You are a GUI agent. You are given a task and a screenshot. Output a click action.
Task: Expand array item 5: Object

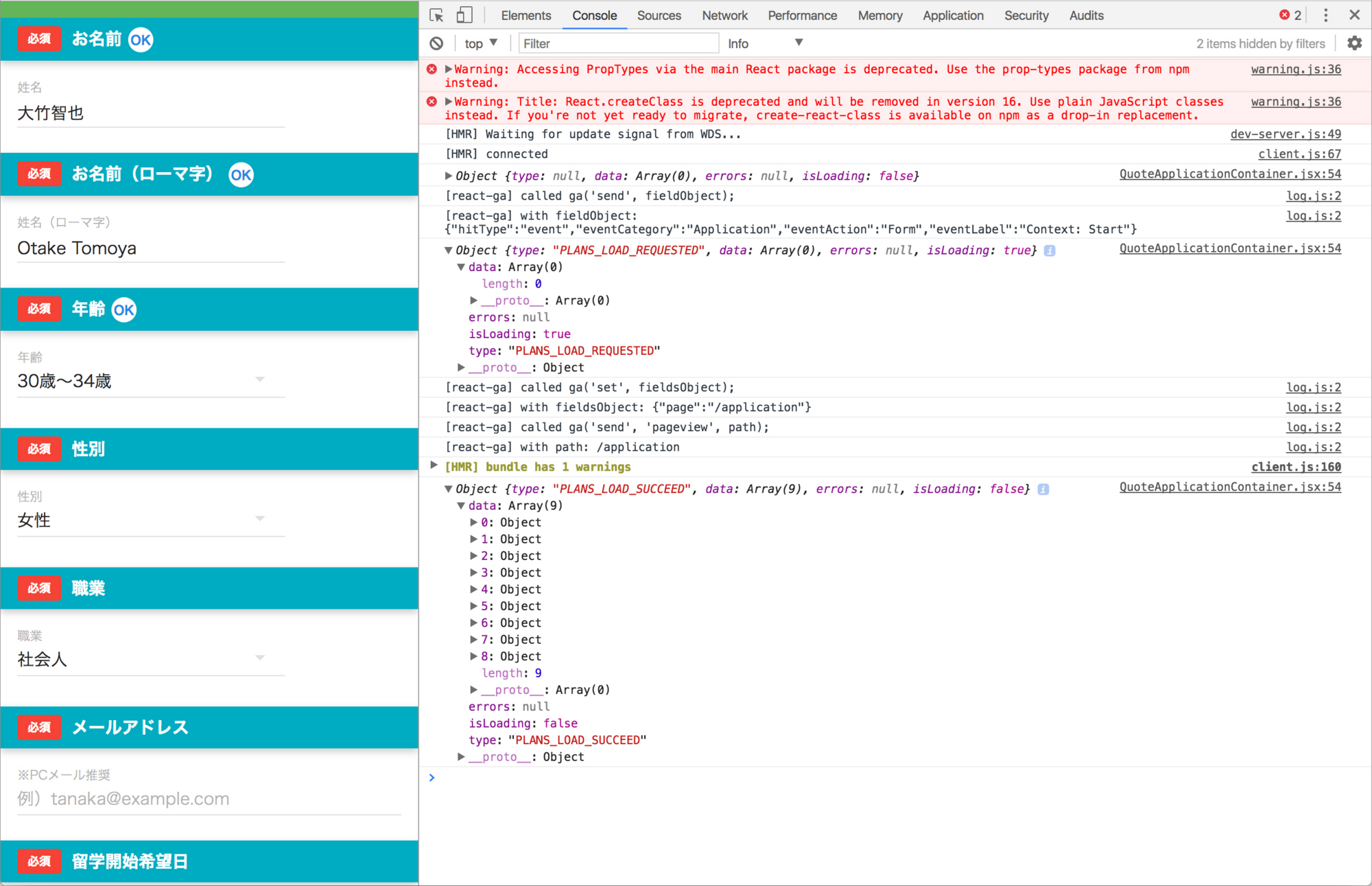pos(473,606)
